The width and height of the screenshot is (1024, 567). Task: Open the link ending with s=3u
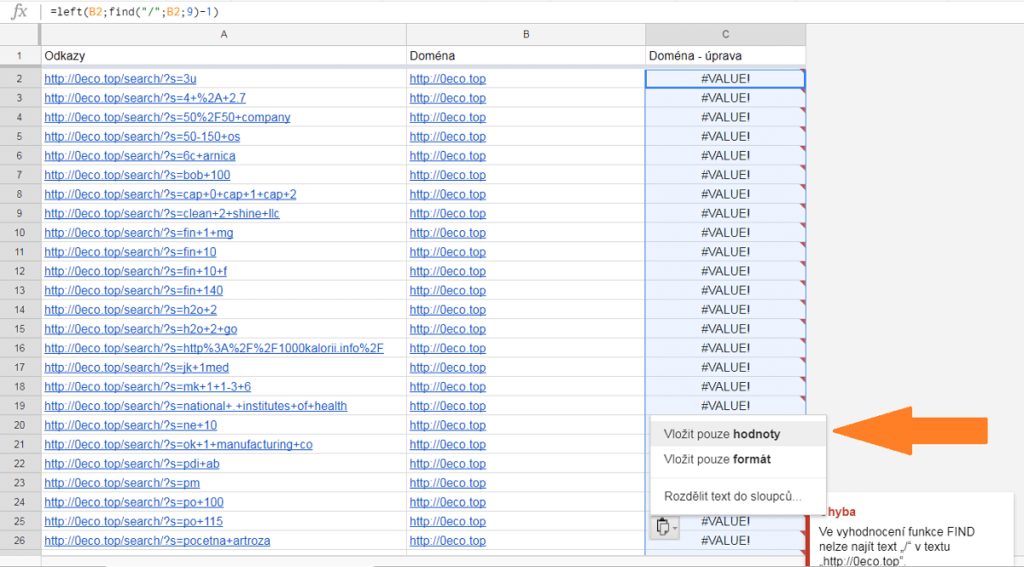pos(120,79)
